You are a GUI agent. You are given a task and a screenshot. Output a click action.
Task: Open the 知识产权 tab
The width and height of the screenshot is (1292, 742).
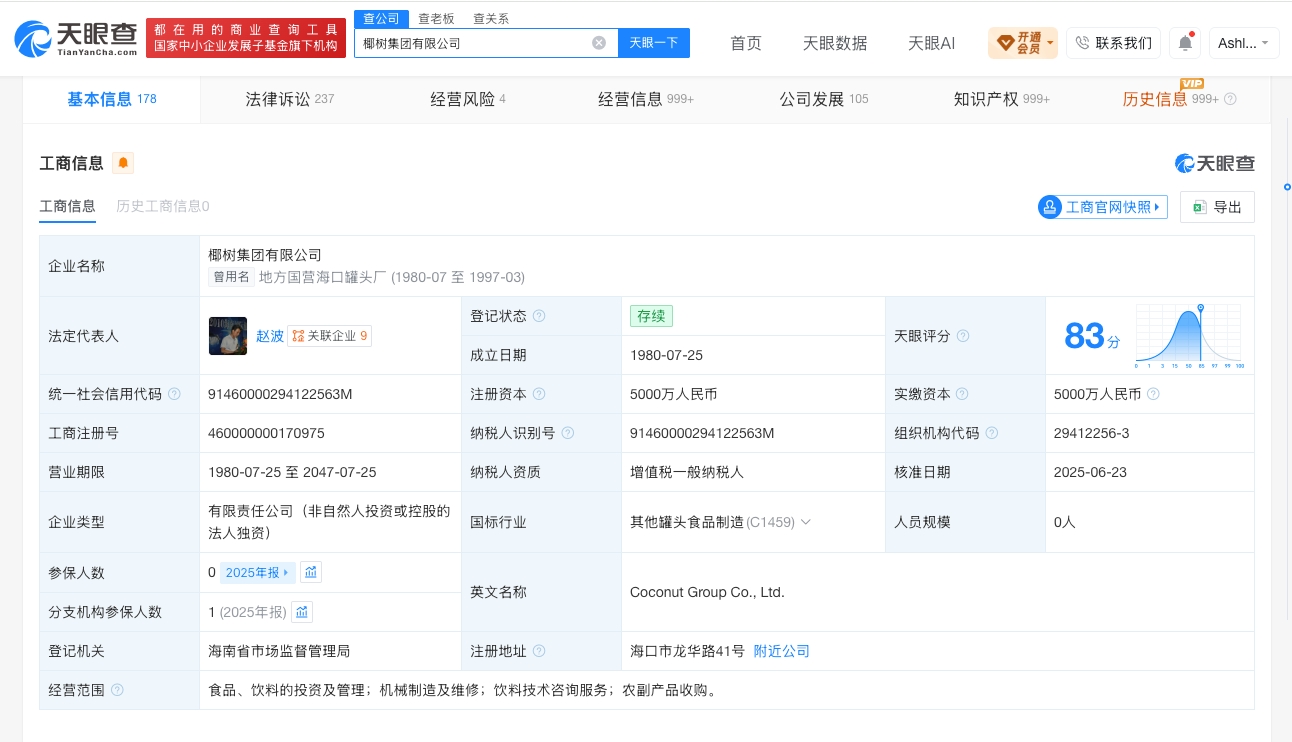click(x=1002, y=99)
